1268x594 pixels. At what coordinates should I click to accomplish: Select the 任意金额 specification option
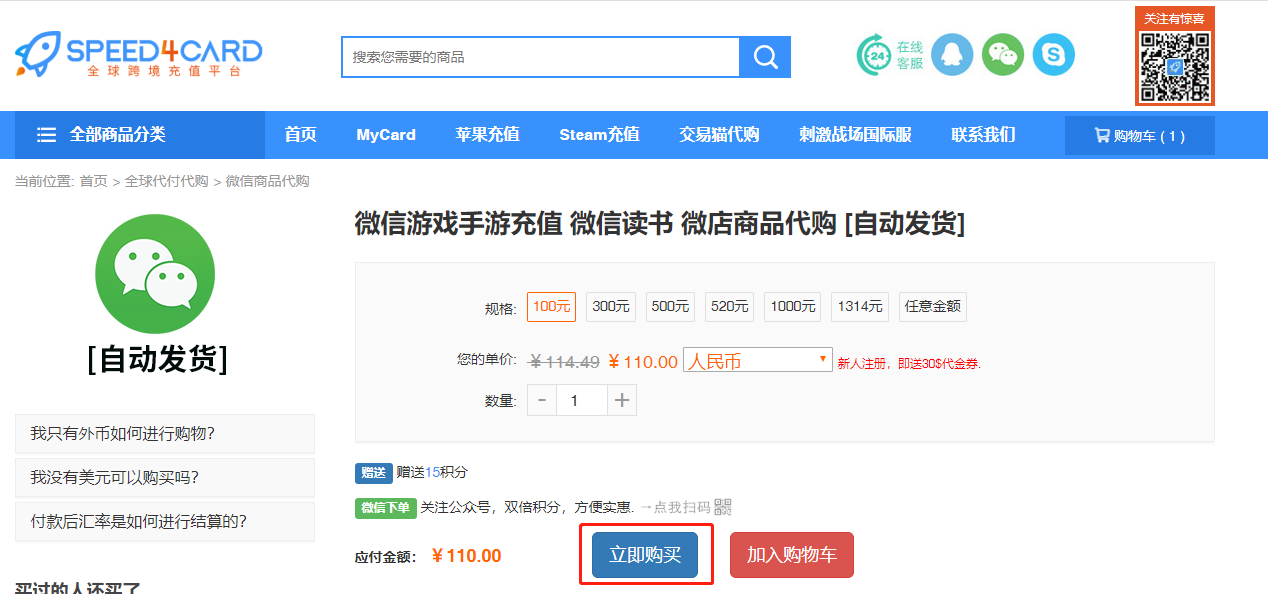(933, 307)
